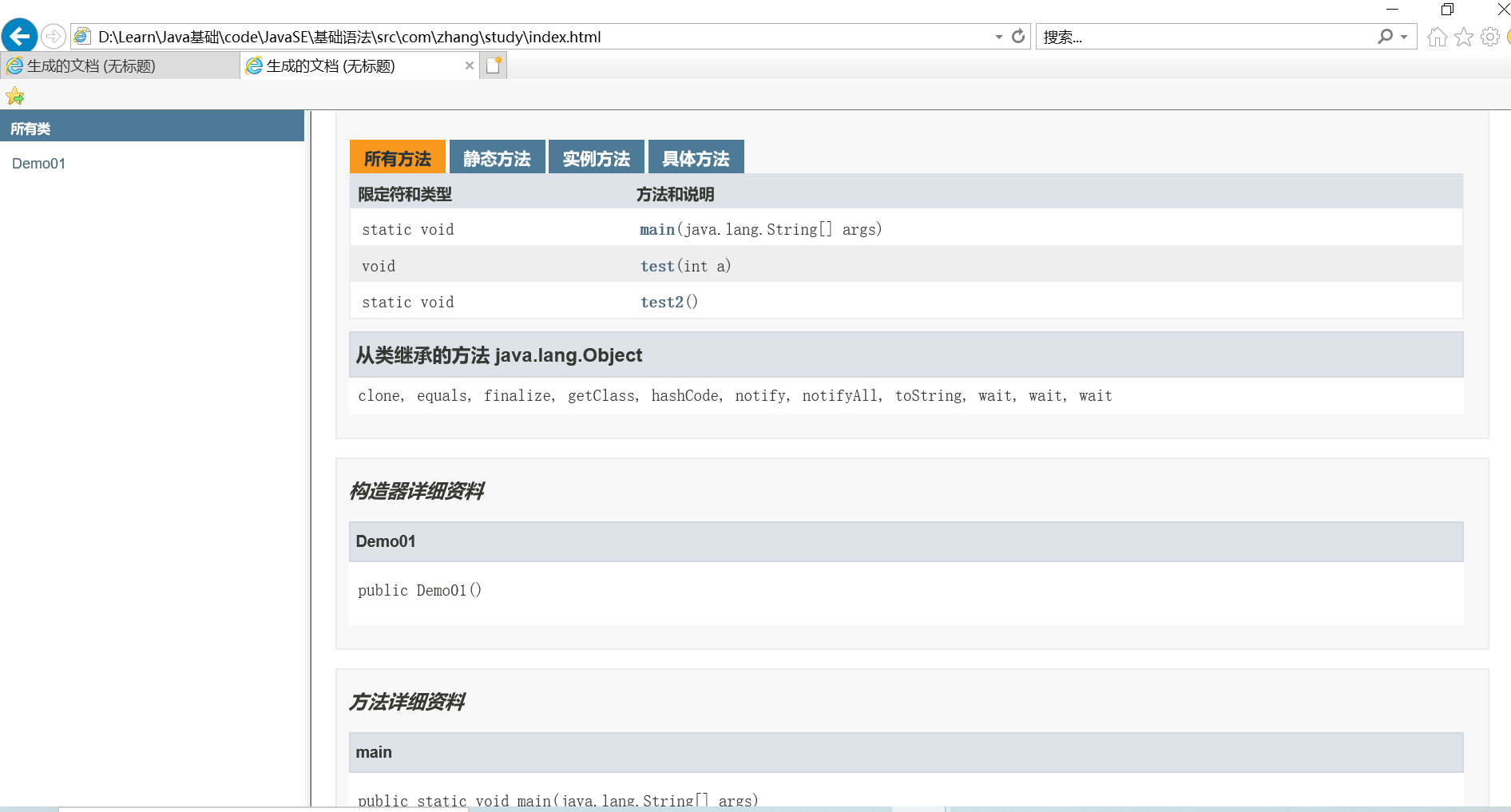Open the test method link
This screenshot has height=812, width=1511.
pos(657,267)
